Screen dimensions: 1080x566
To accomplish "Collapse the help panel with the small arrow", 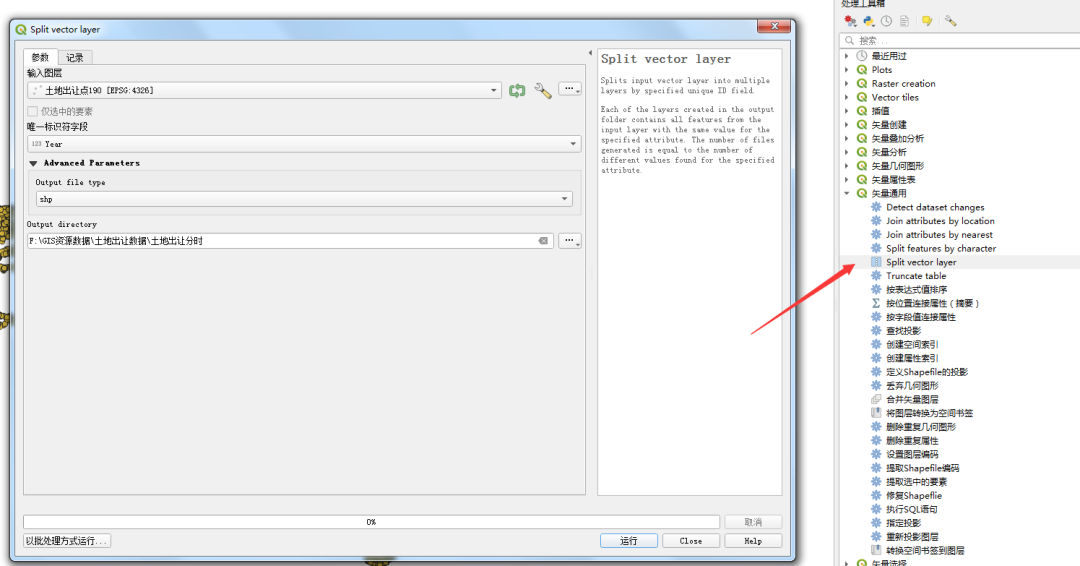I will tap(590, 52).
